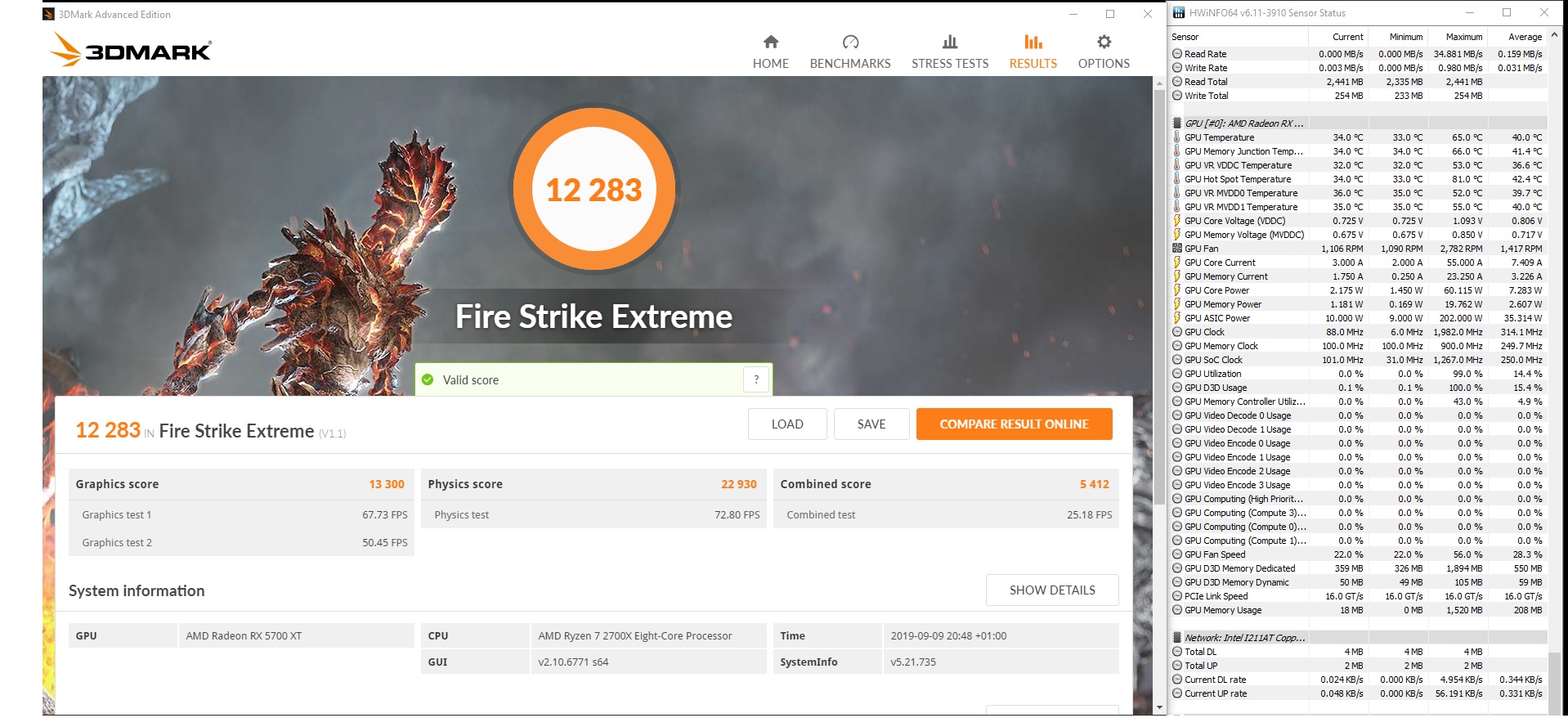Select the GPU Core Power row
This screenshot has width=1568, height=718.
tap(1358, 290)
